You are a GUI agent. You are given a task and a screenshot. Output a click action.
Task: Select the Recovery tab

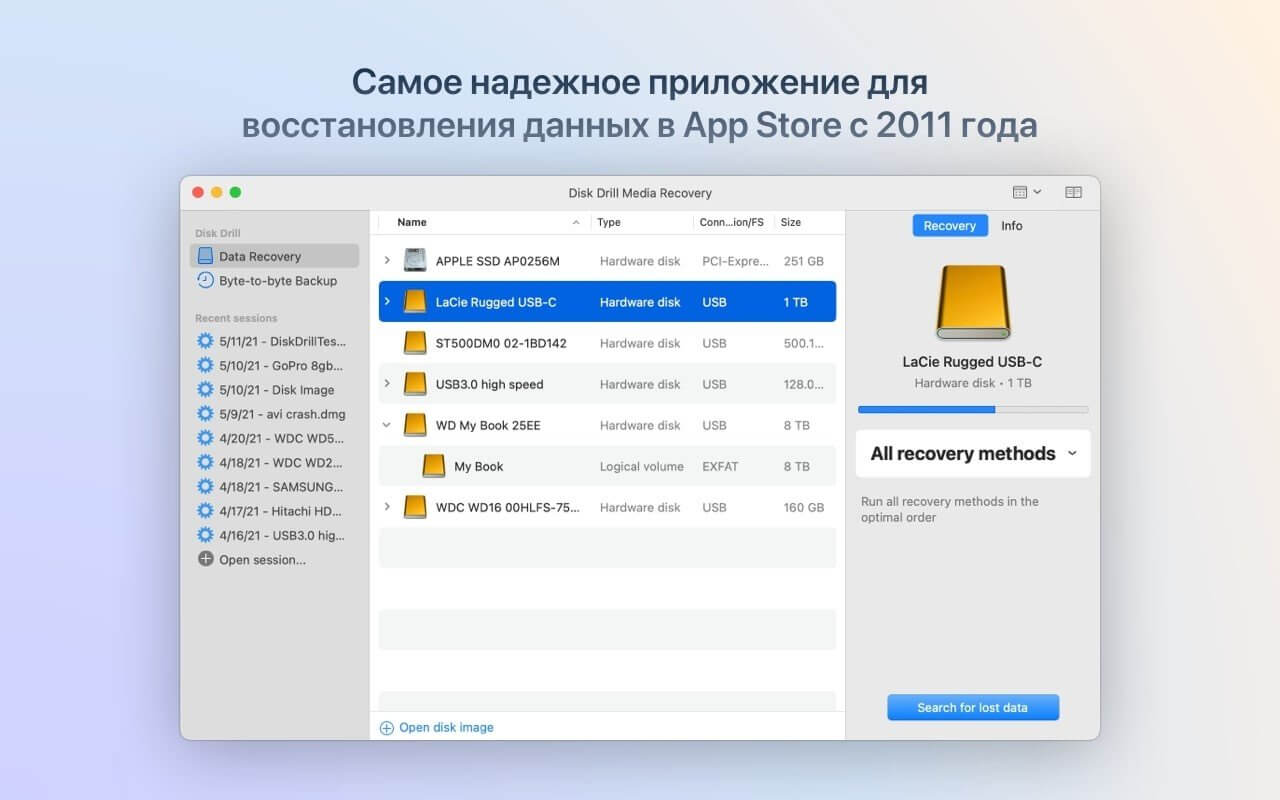point(948,225)
